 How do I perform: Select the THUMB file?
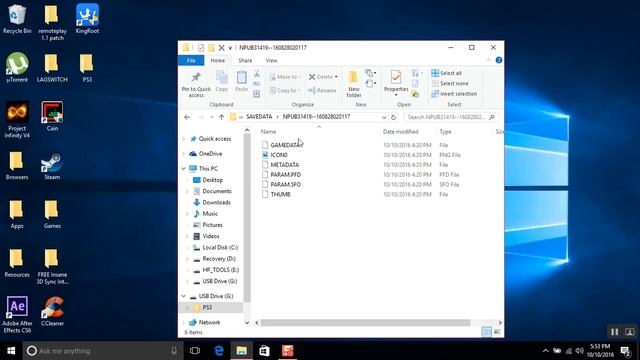point(276,194)
